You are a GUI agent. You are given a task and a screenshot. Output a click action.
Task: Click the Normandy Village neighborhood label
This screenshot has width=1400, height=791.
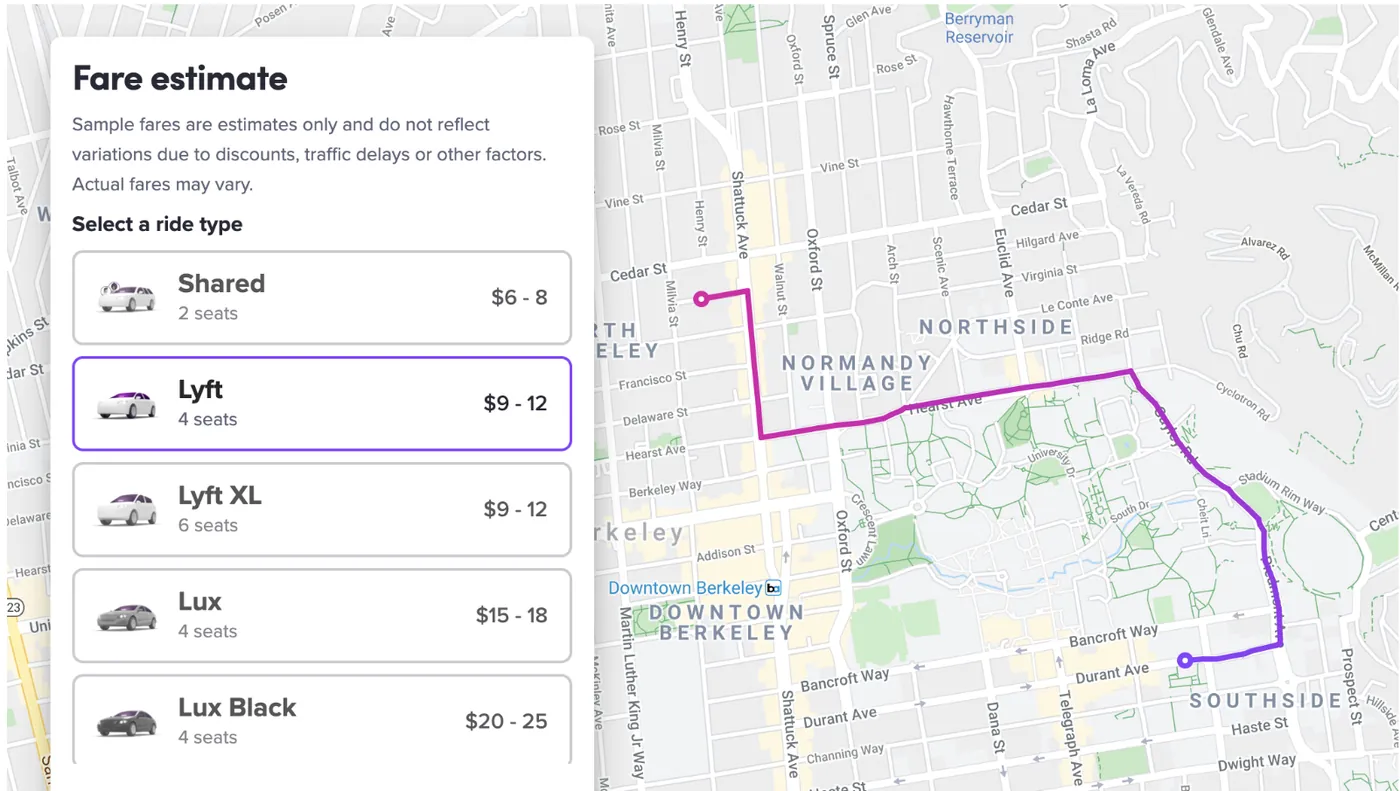point(857,373)
